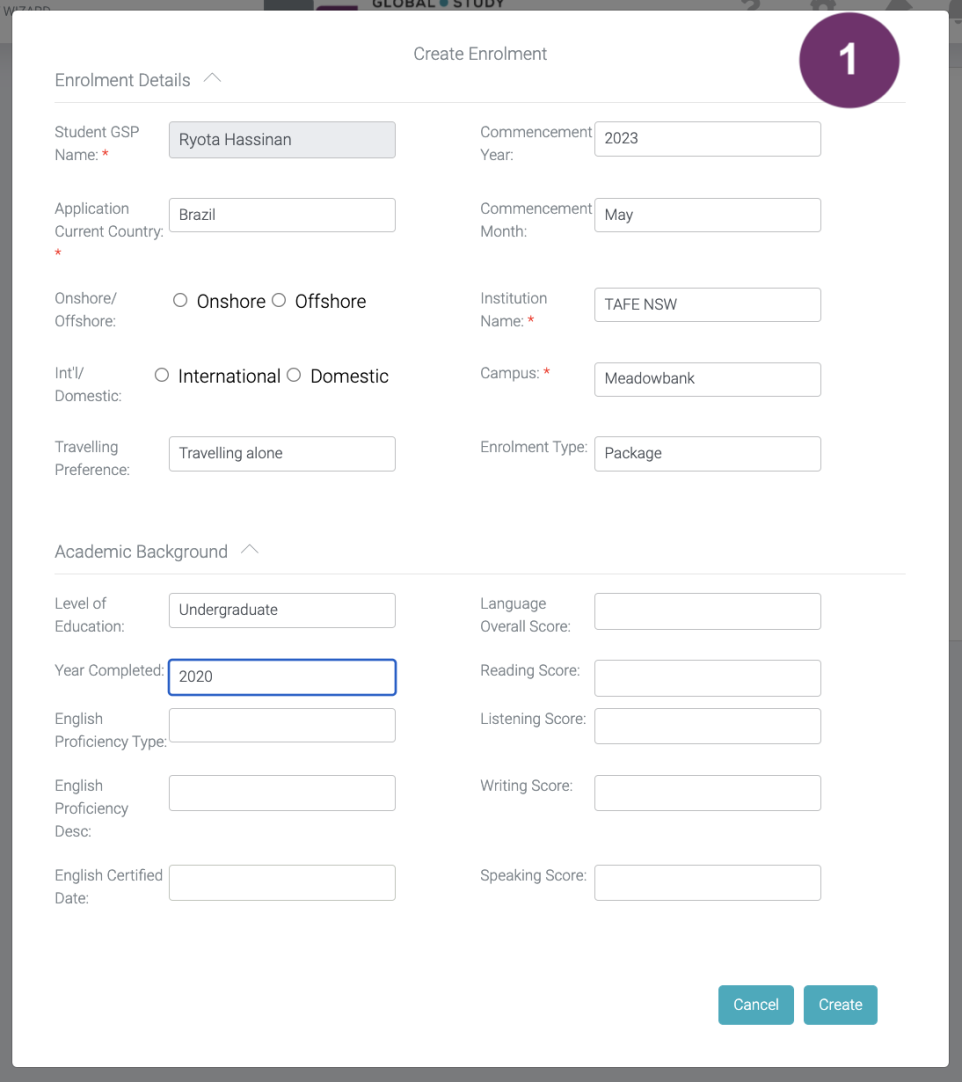Click the Cancel button
Screen dimensions: 962x1082
[x=756, y=1005]
